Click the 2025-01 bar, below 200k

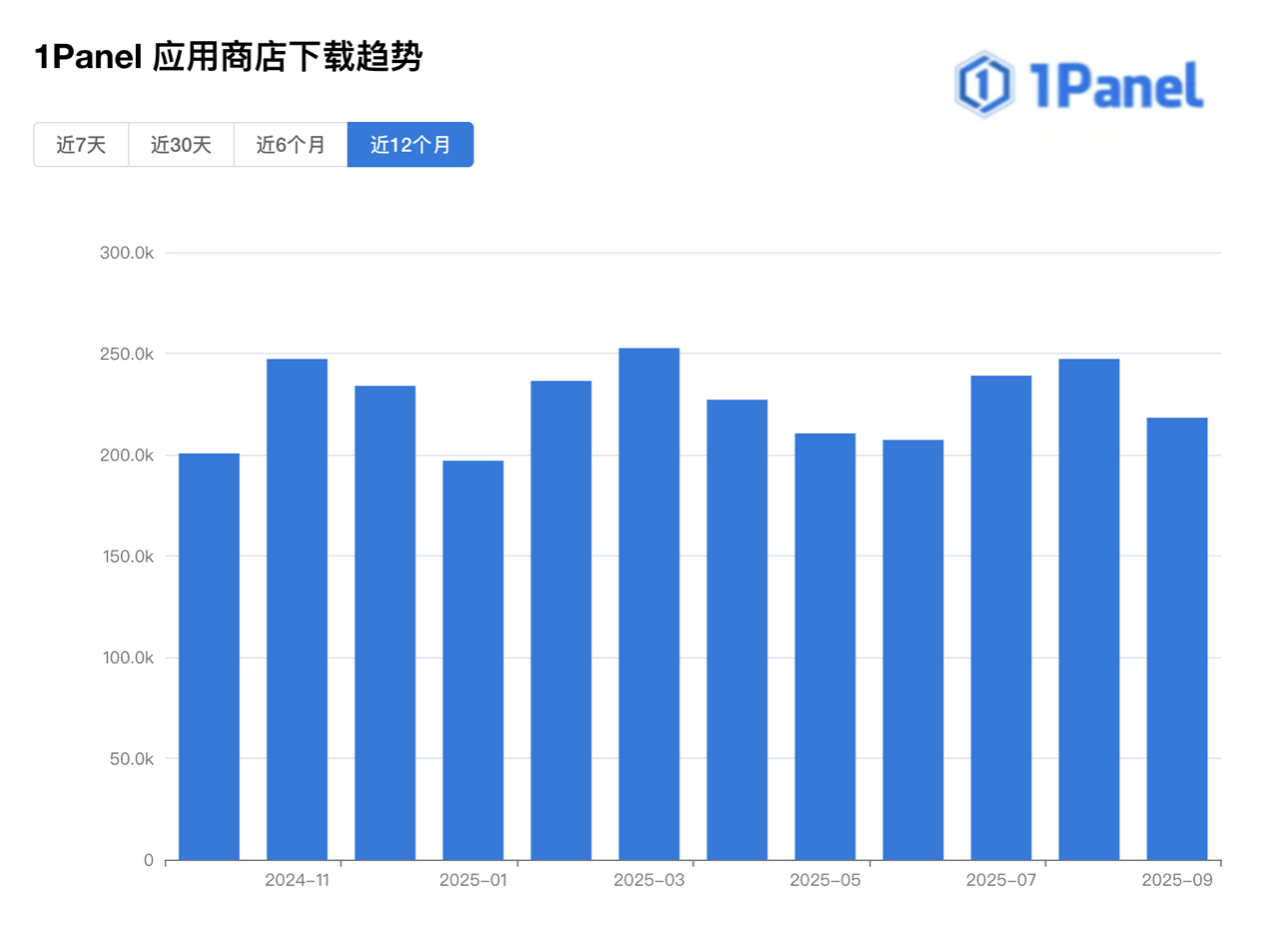point(473,659)
